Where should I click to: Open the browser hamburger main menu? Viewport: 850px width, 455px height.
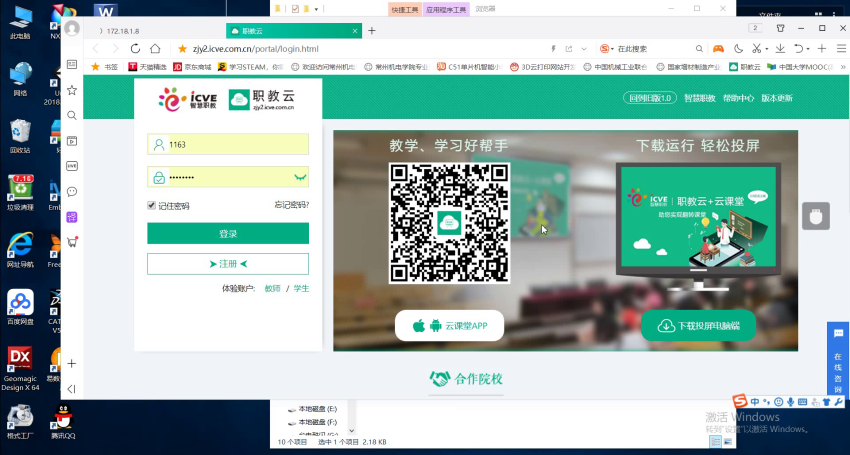pyautogui.click(x=841, y=48)
